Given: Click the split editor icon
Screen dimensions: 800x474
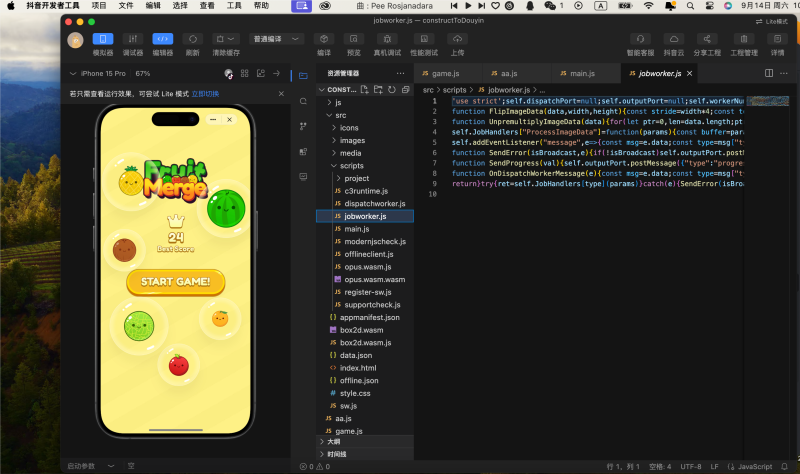Looking at the screenshot, I should [769, 73].
